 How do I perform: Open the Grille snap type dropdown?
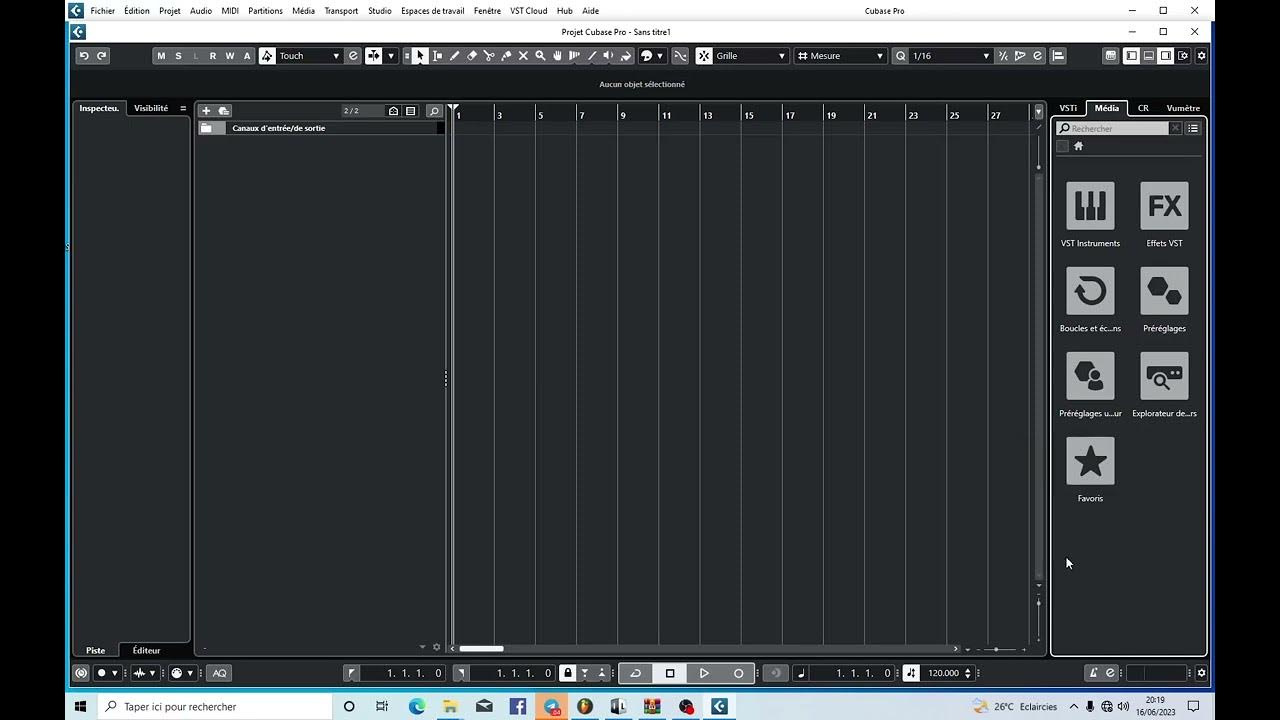pos(750,56)
